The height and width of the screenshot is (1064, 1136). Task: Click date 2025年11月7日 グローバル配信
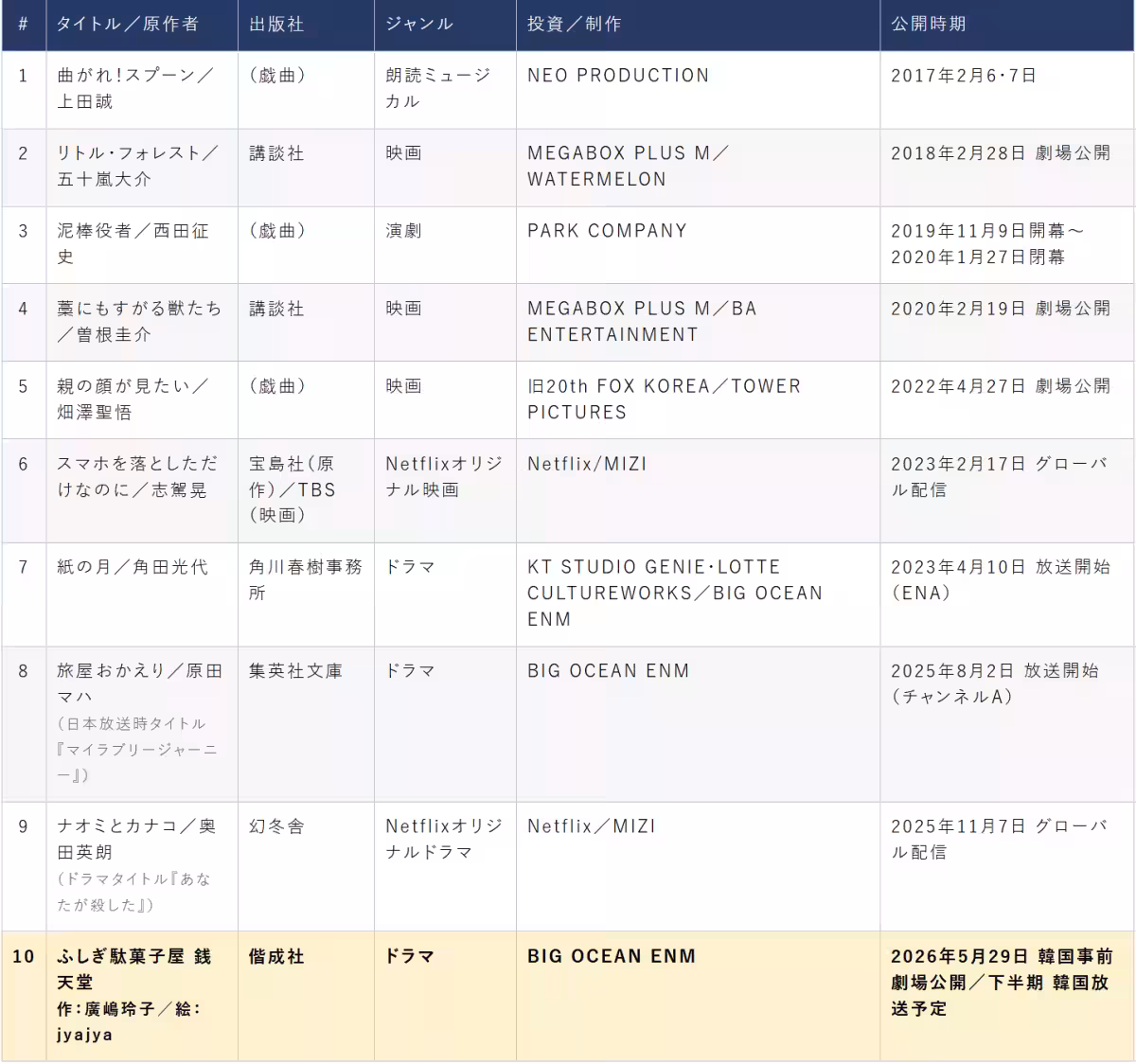(999, 839)
